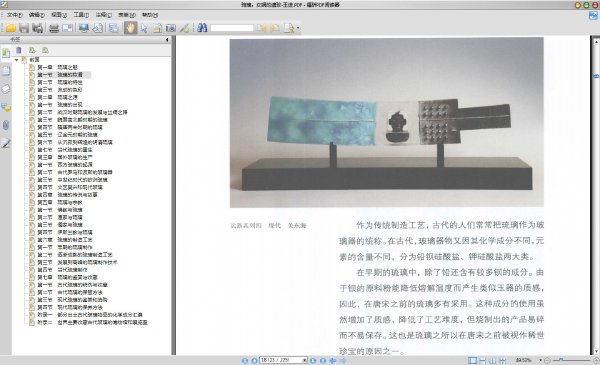
Task: Open the 帮助 menu
Action: [x=150, y=15]
